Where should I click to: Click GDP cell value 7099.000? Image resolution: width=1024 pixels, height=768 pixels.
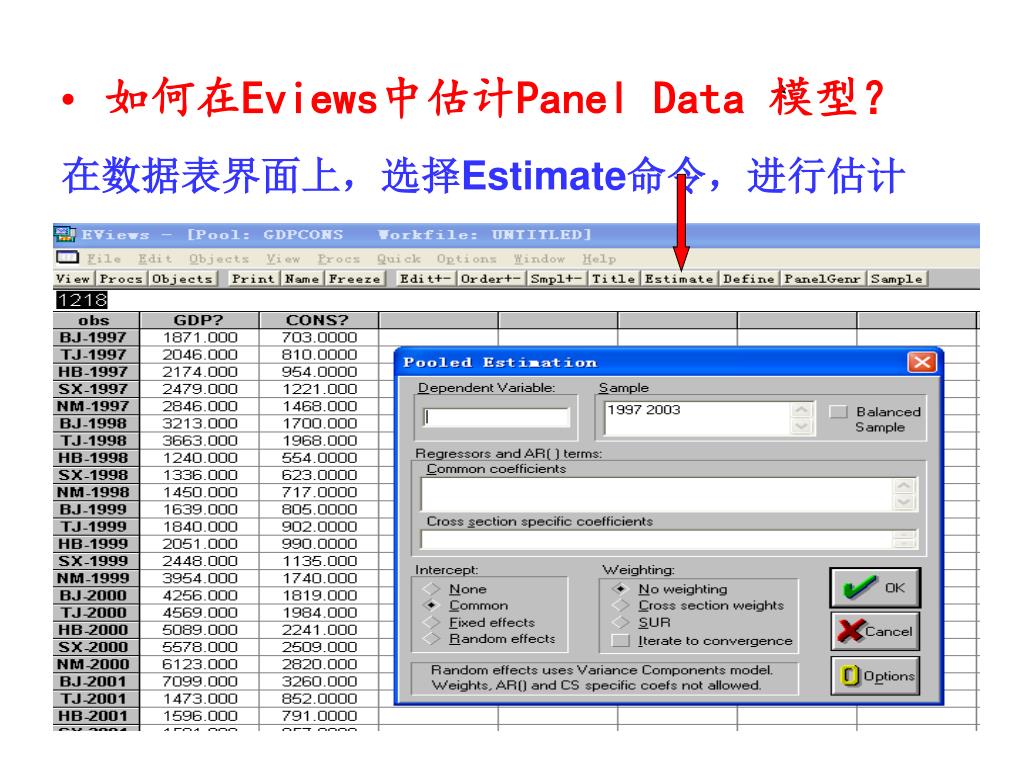point(199,681)
